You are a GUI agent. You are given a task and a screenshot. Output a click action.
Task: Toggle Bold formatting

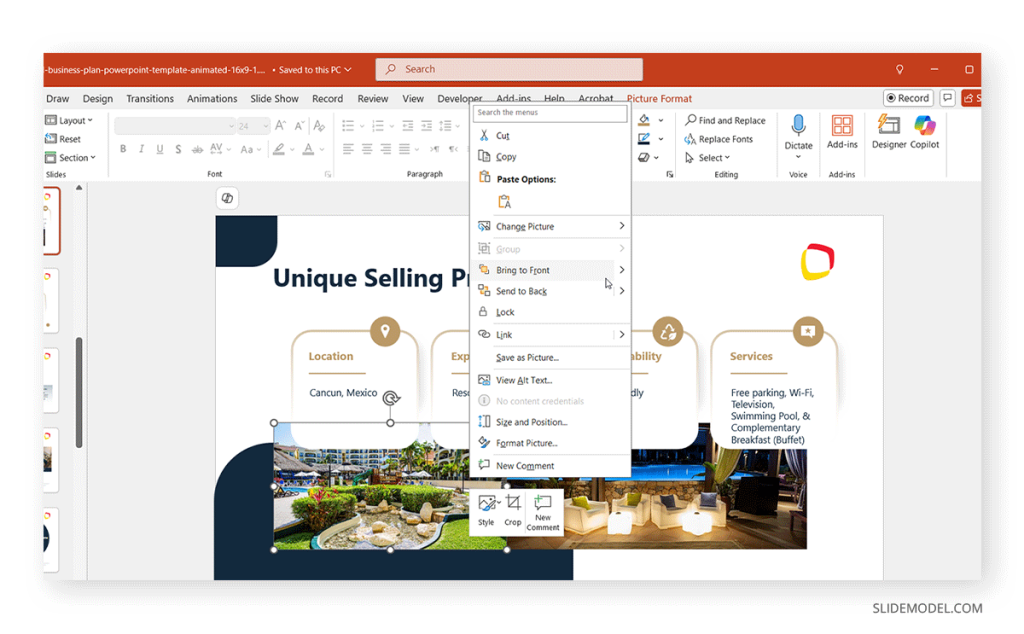[123, 149]
